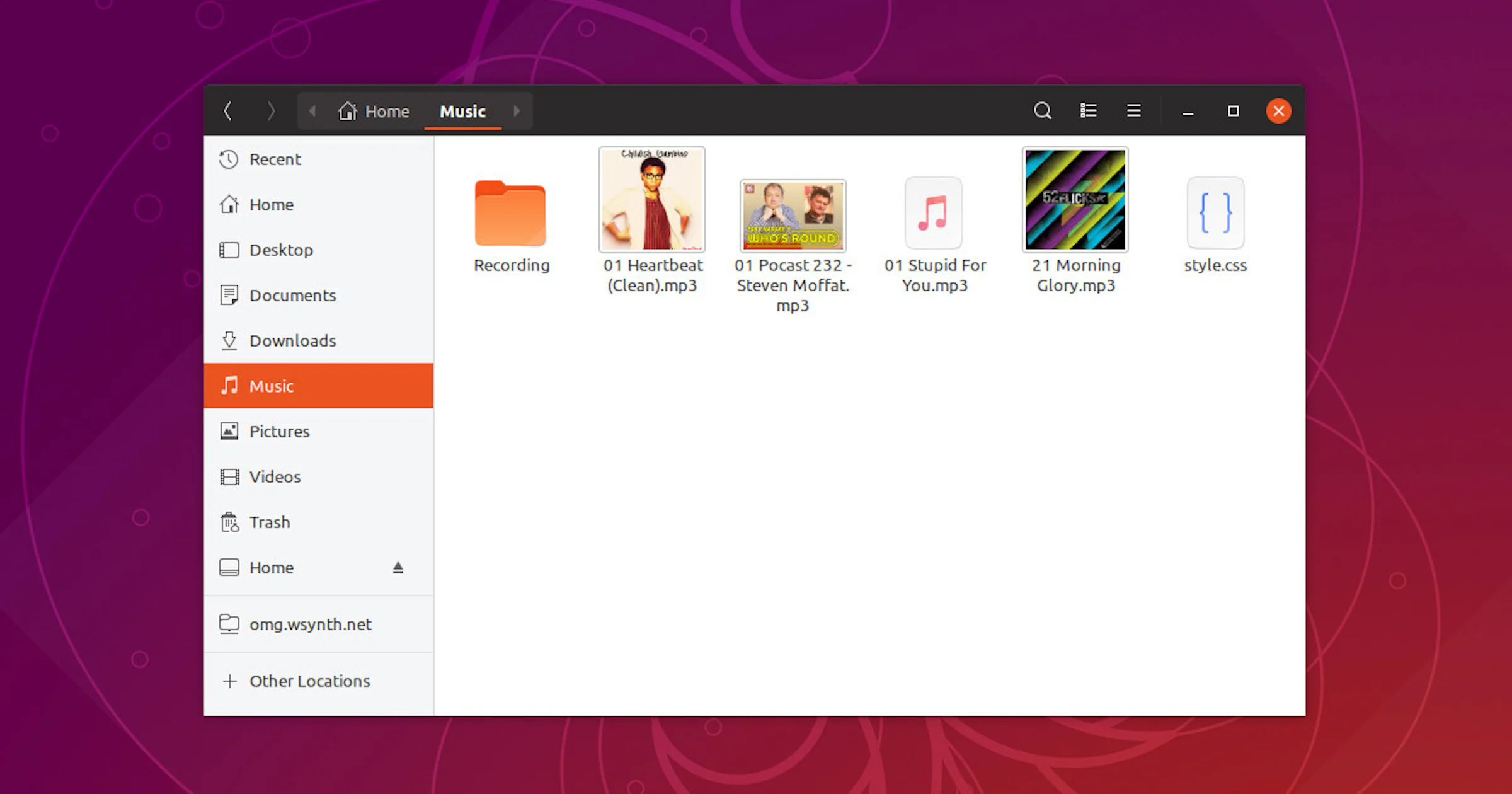Click the Desktop sidebar icon
Screen dimensions: 1512x794
coord(229,250)
